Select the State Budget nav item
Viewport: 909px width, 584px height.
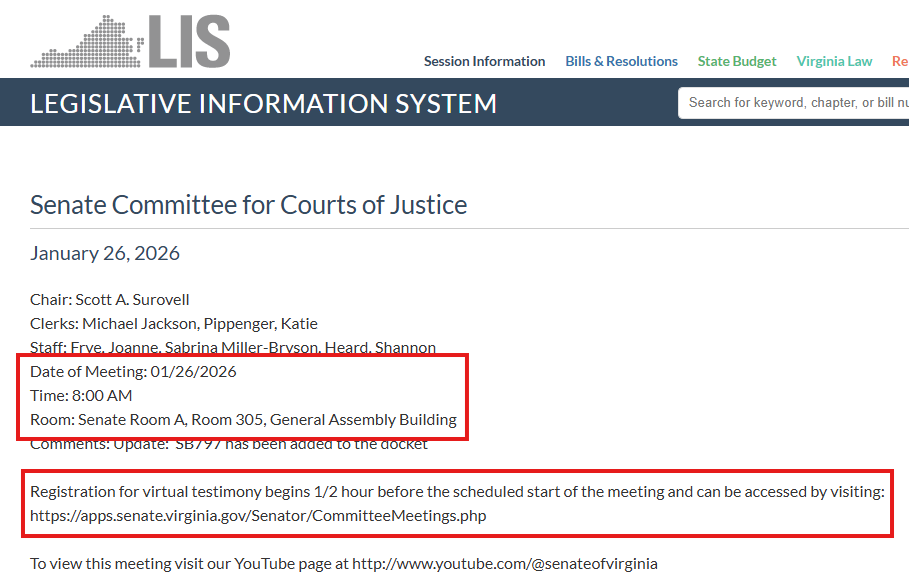coord(737,61)
